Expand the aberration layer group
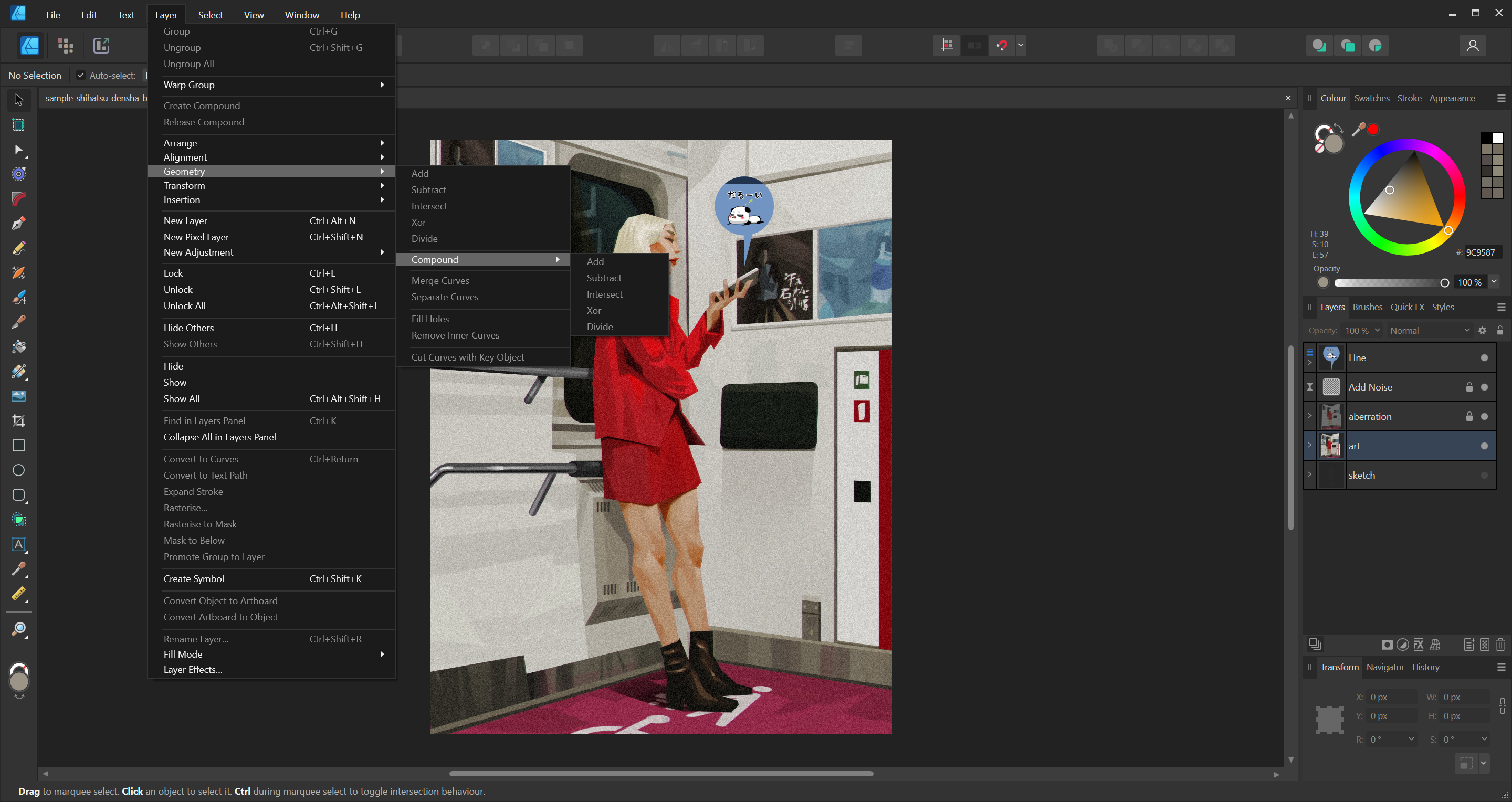The width and height of the screenshot is (1512, 802). pos(1309,415)
